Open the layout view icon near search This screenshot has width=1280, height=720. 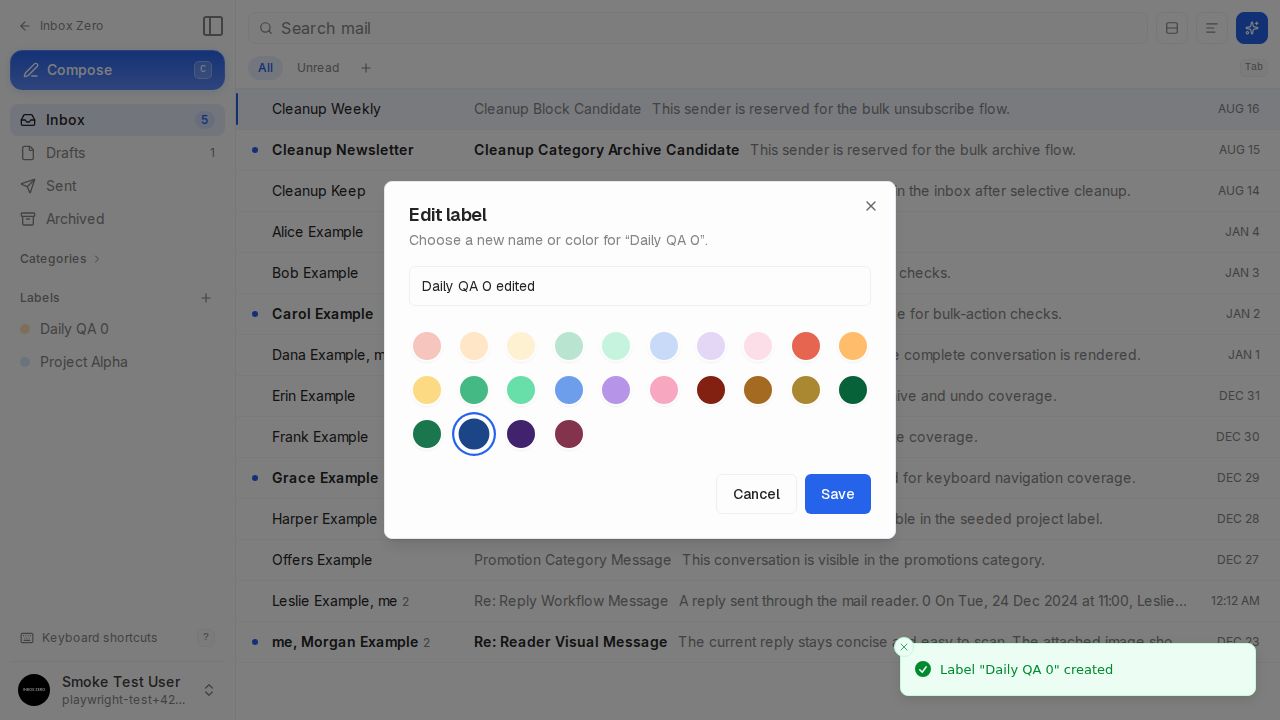coord(1172,28)
